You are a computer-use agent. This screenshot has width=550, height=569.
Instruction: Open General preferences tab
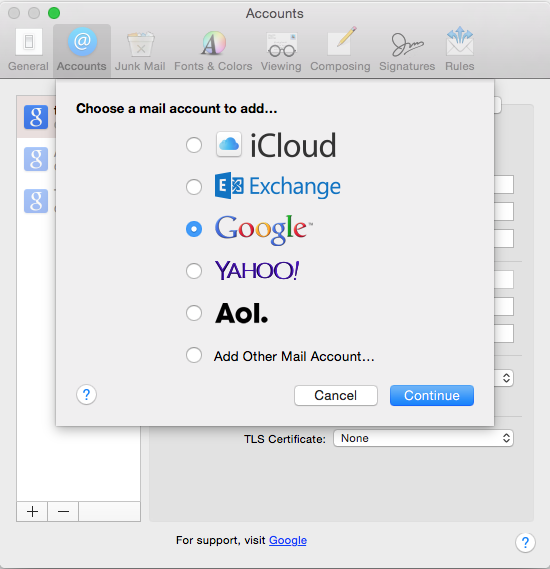pyautogui.click(x=28, y=50)
